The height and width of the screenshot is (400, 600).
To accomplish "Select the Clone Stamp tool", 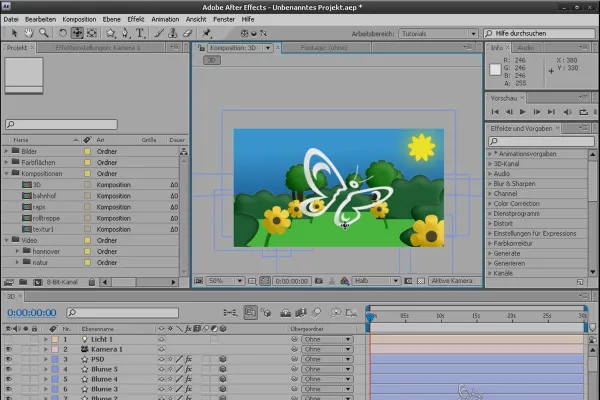I will tap(173, 33).
